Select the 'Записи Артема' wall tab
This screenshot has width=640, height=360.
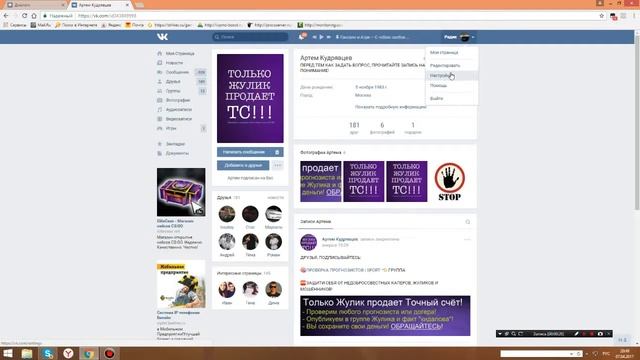click(316, 222)
